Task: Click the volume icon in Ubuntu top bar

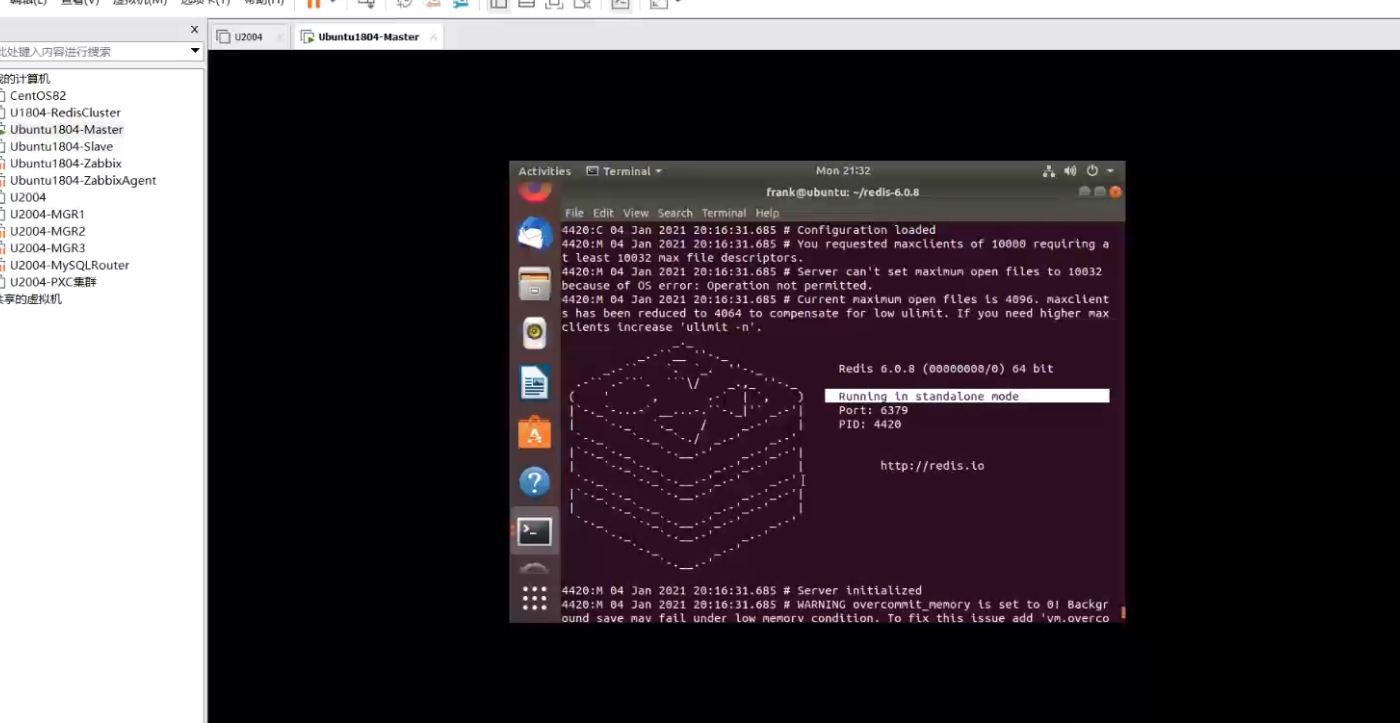Action: [1070, 171]
